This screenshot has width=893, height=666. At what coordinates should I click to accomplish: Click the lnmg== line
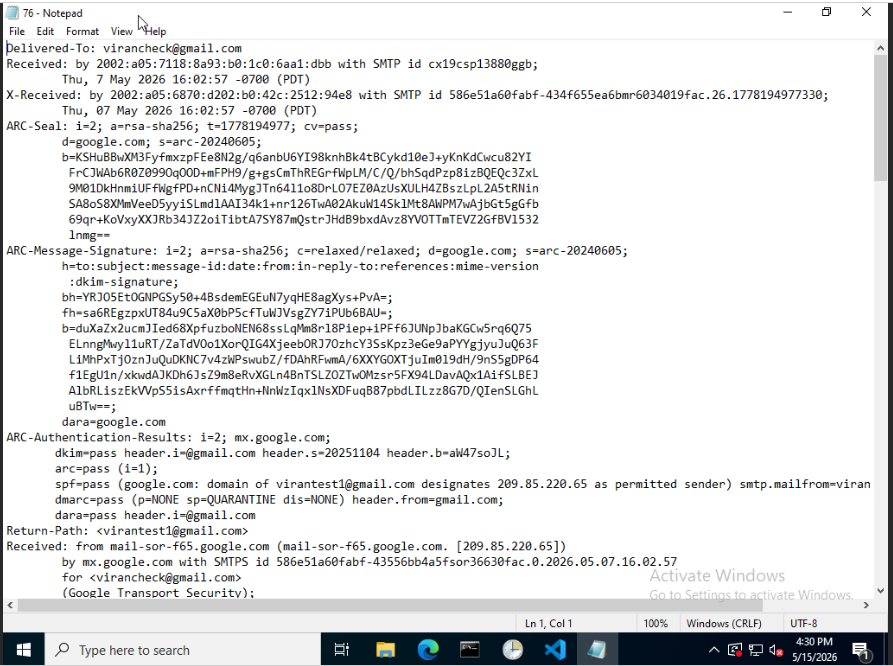coord(89,235)
